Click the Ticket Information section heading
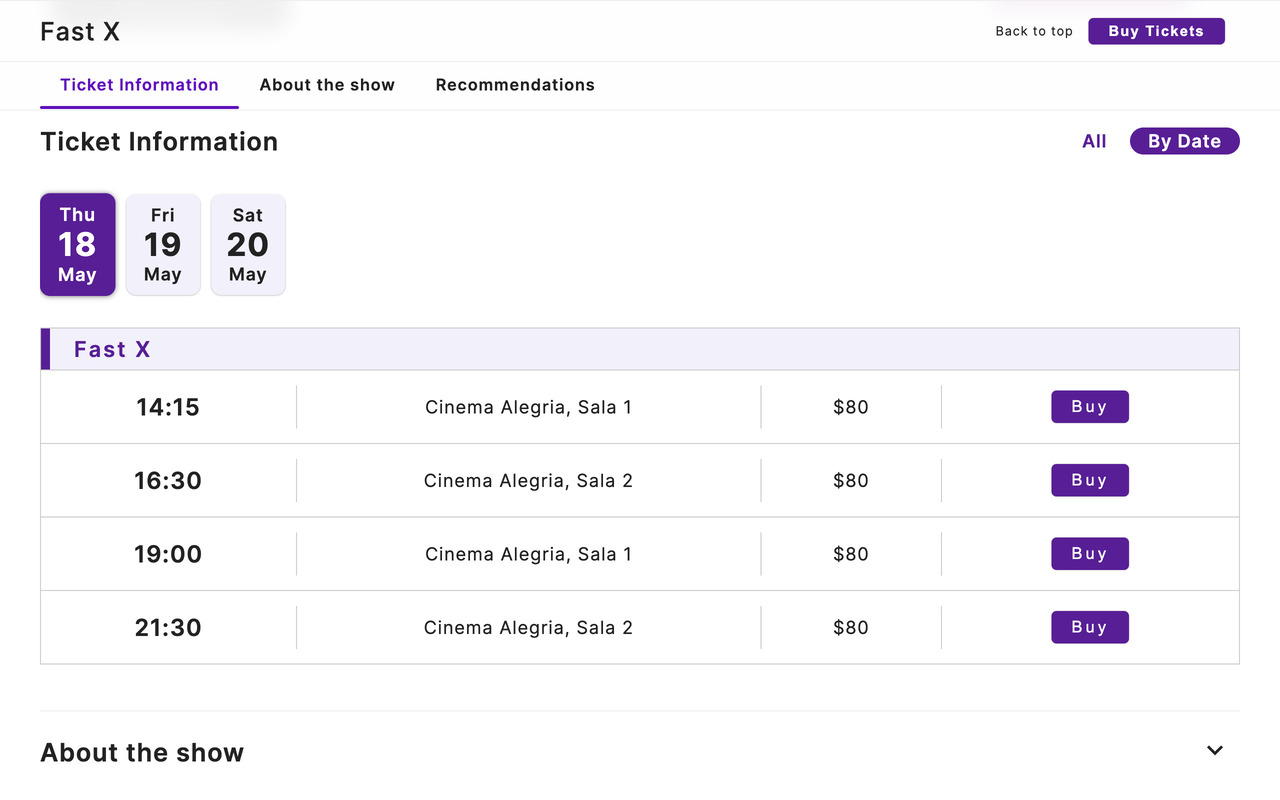1280x800 pixels. (159, 141)
